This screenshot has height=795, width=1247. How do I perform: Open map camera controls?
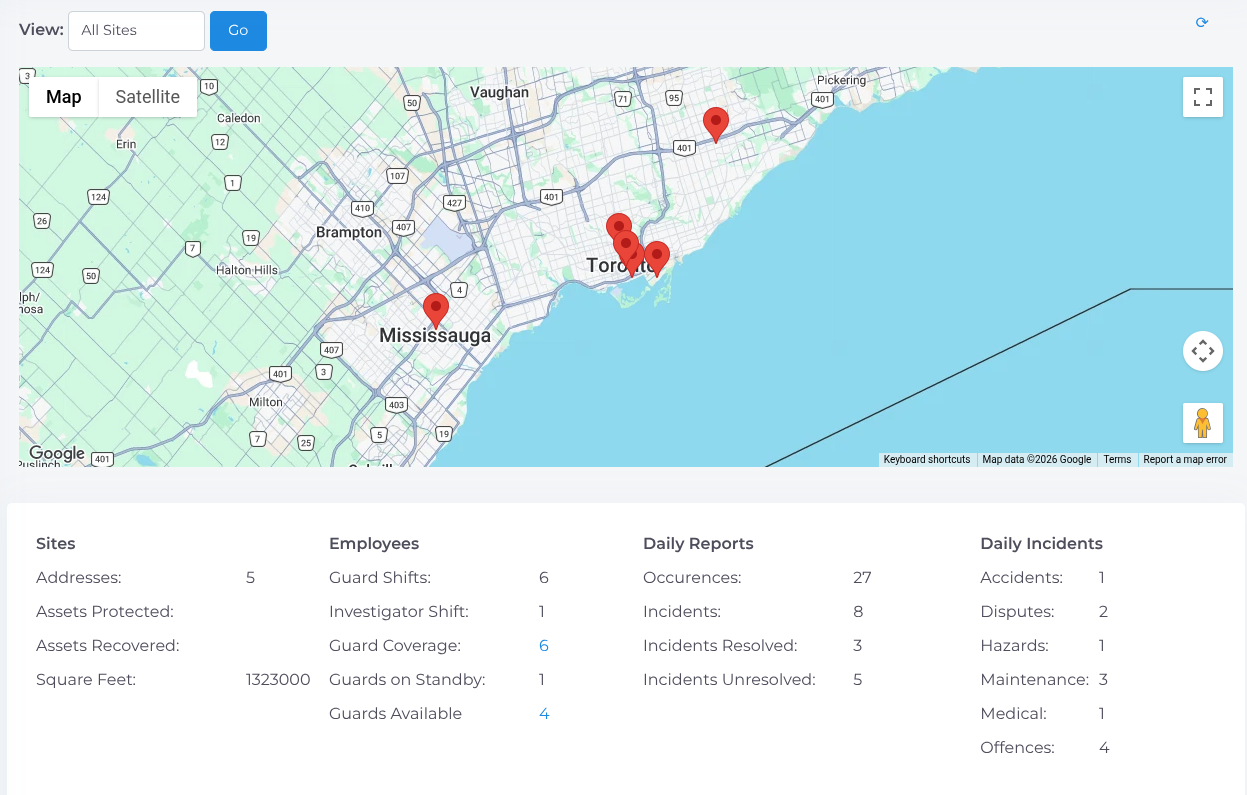1203,351
